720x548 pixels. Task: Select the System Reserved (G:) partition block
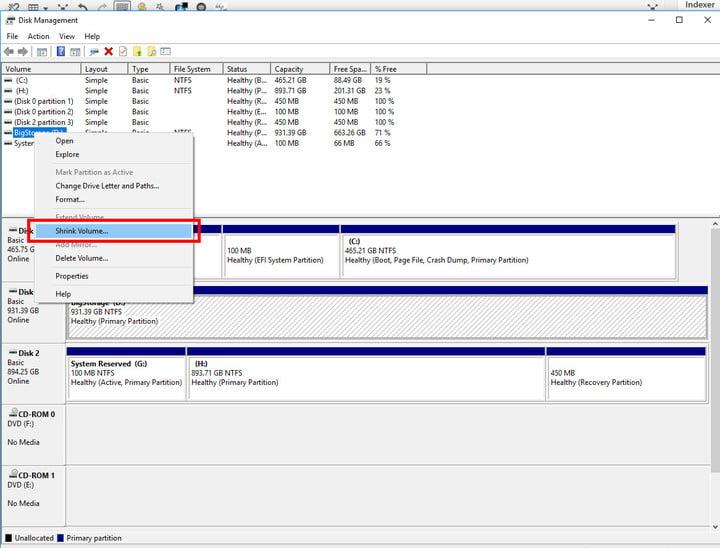tap(126, 374)
